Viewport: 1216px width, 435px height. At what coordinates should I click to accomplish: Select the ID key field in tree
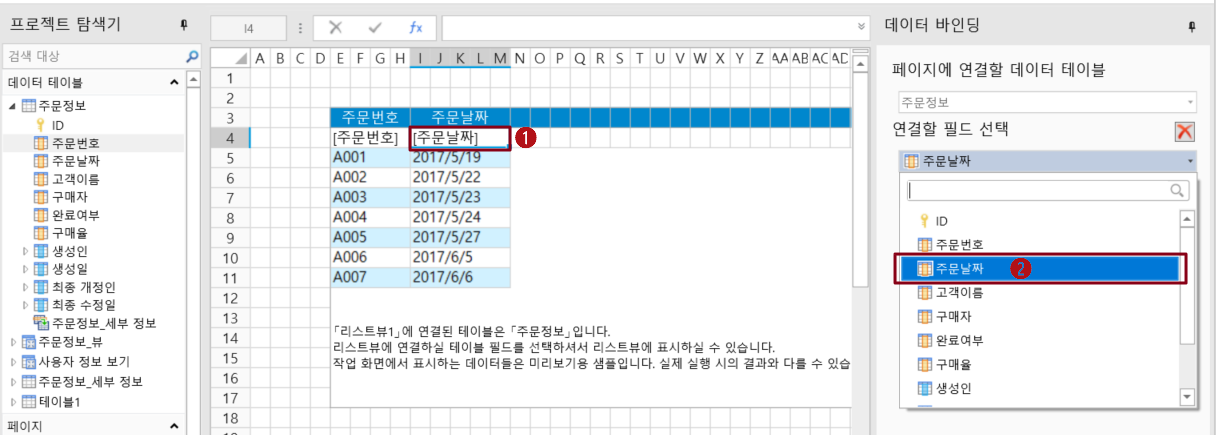58,124
